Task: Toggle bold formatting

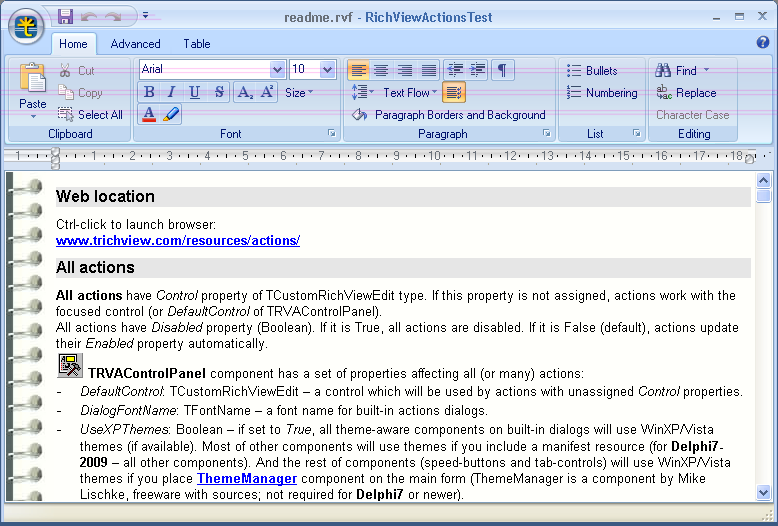Action: tap(149, 92)
